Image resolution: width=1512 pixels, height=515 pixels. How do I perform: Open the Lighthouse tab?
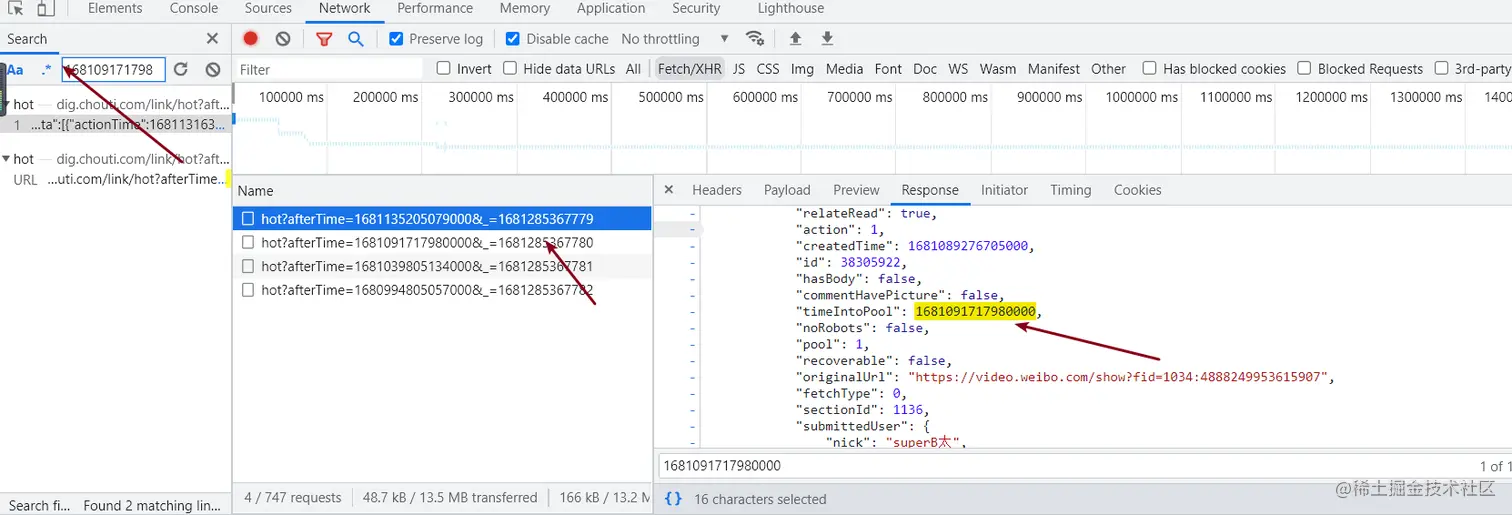[x=790, y=8]
